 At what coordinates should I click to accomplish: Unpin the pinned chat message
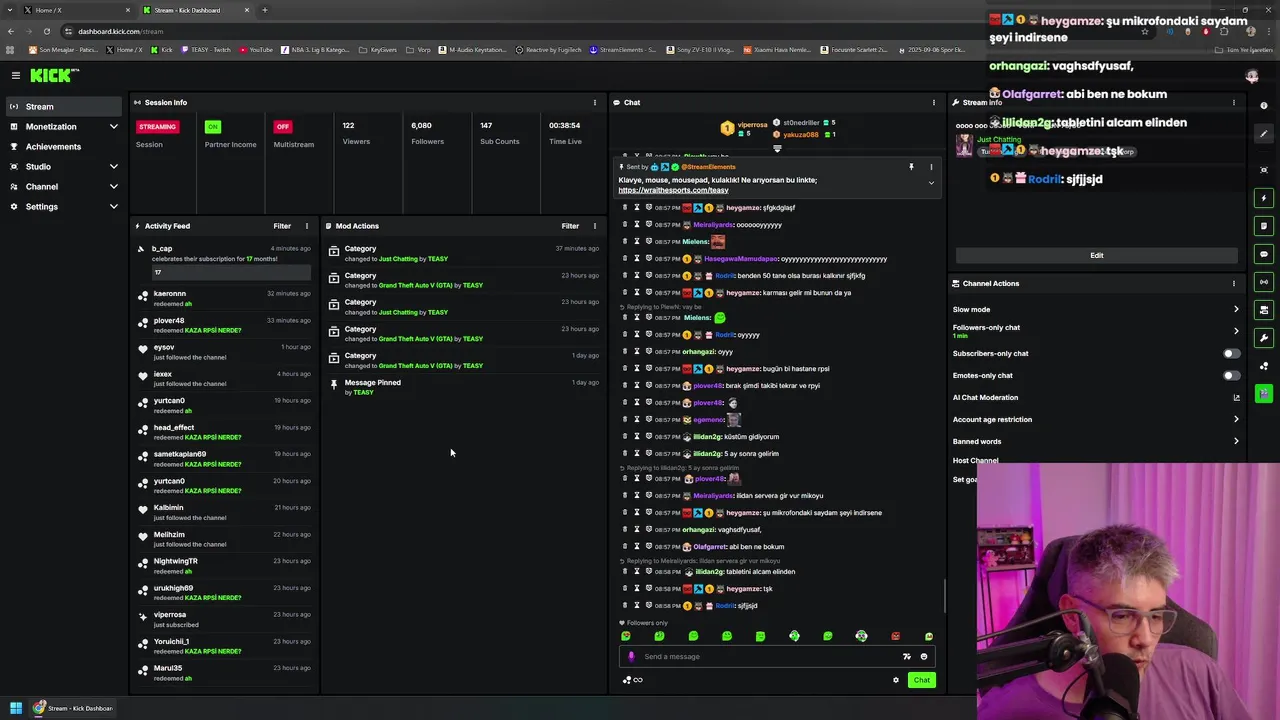pyautogui.click(x=911, y=167)
